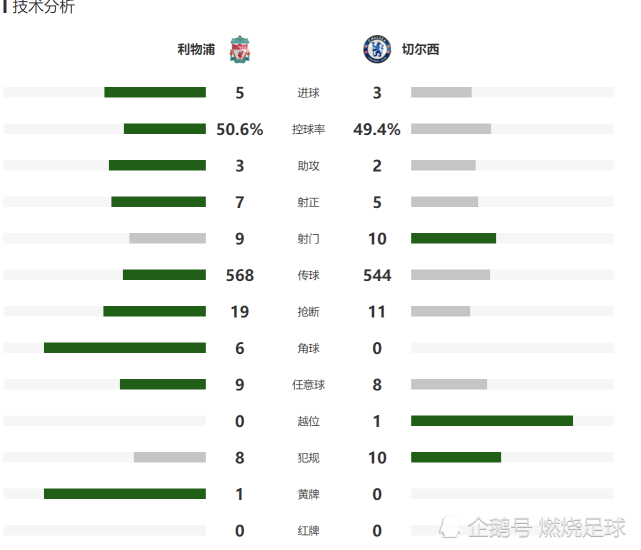Image resolution: width=641 pixels, height=550 pixels.
Task: Click the penguin logo watermark icon
Action: pyautogui.click(x=453, y=526)
